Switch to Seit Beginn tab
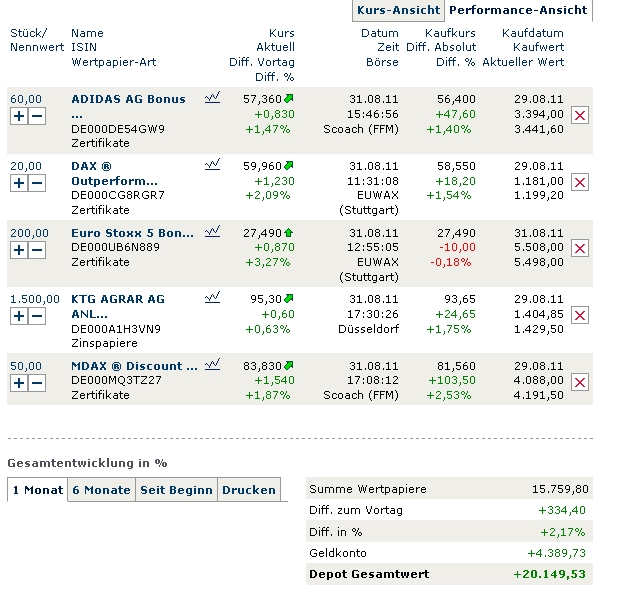The width and height of the screenshot is (621, 592). coord(176,490)
